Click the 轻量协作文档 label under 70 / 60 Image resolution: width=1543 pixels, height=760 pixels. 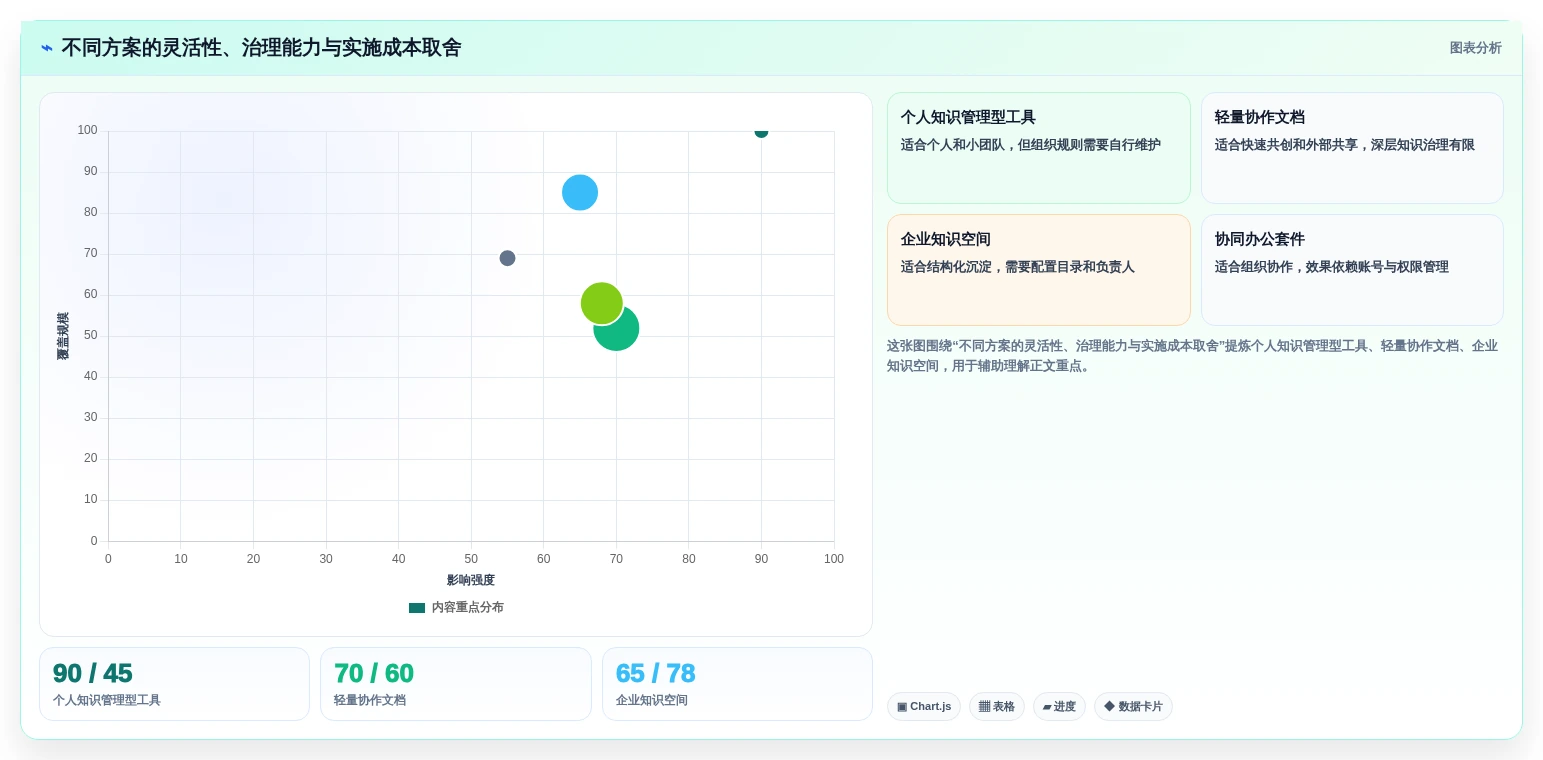pyautogui.click(x=370, y=700)
